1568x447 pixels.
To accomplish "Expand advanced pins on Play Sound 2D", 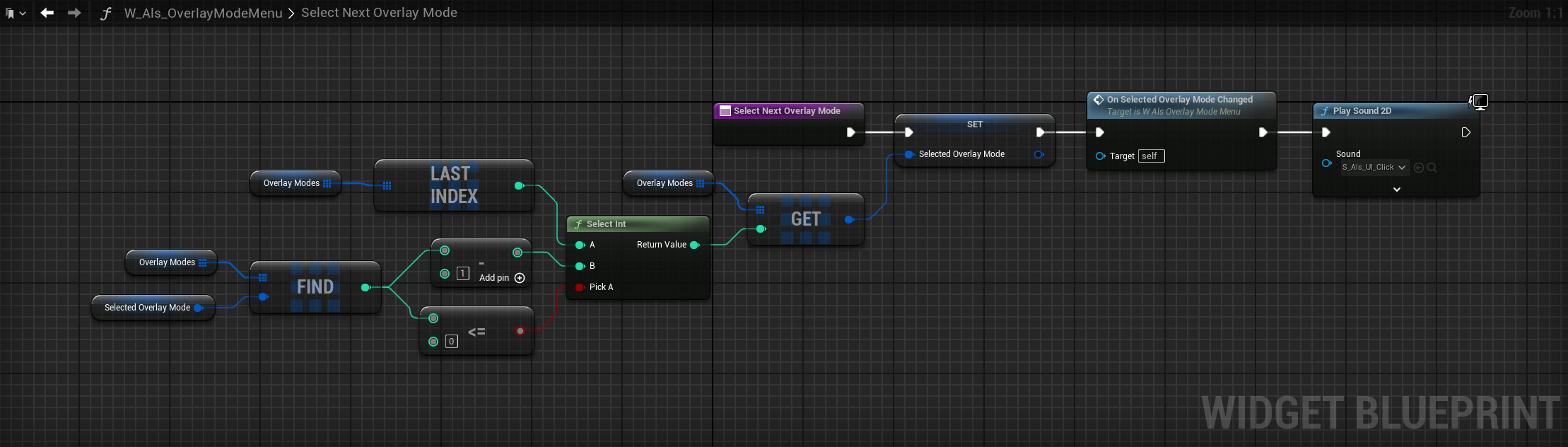I will (1396, 190).
